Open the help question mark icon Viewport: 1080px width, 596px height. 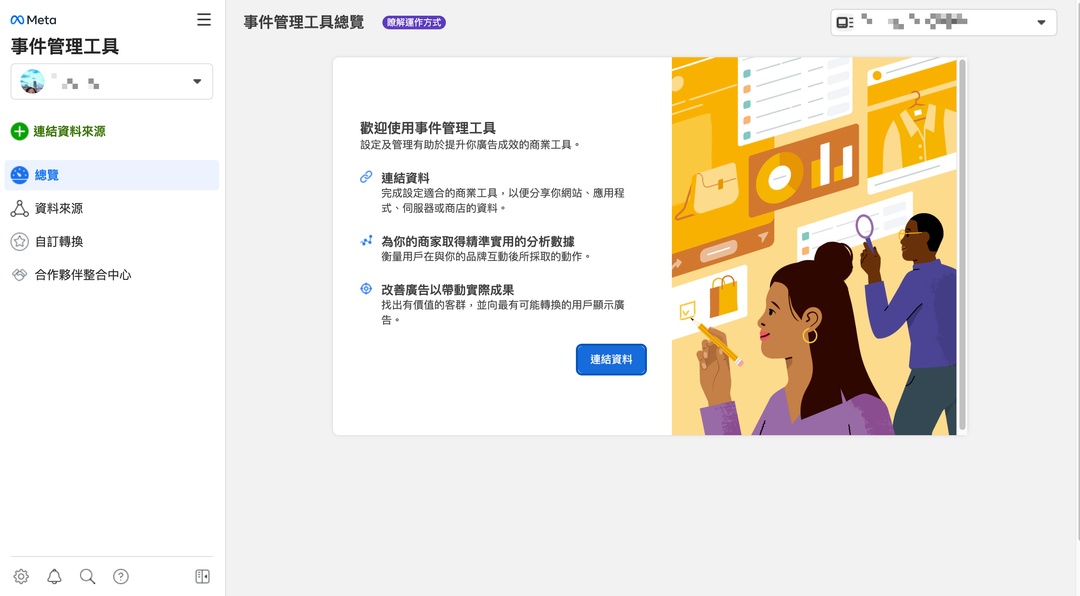click(x=121, y=577)
